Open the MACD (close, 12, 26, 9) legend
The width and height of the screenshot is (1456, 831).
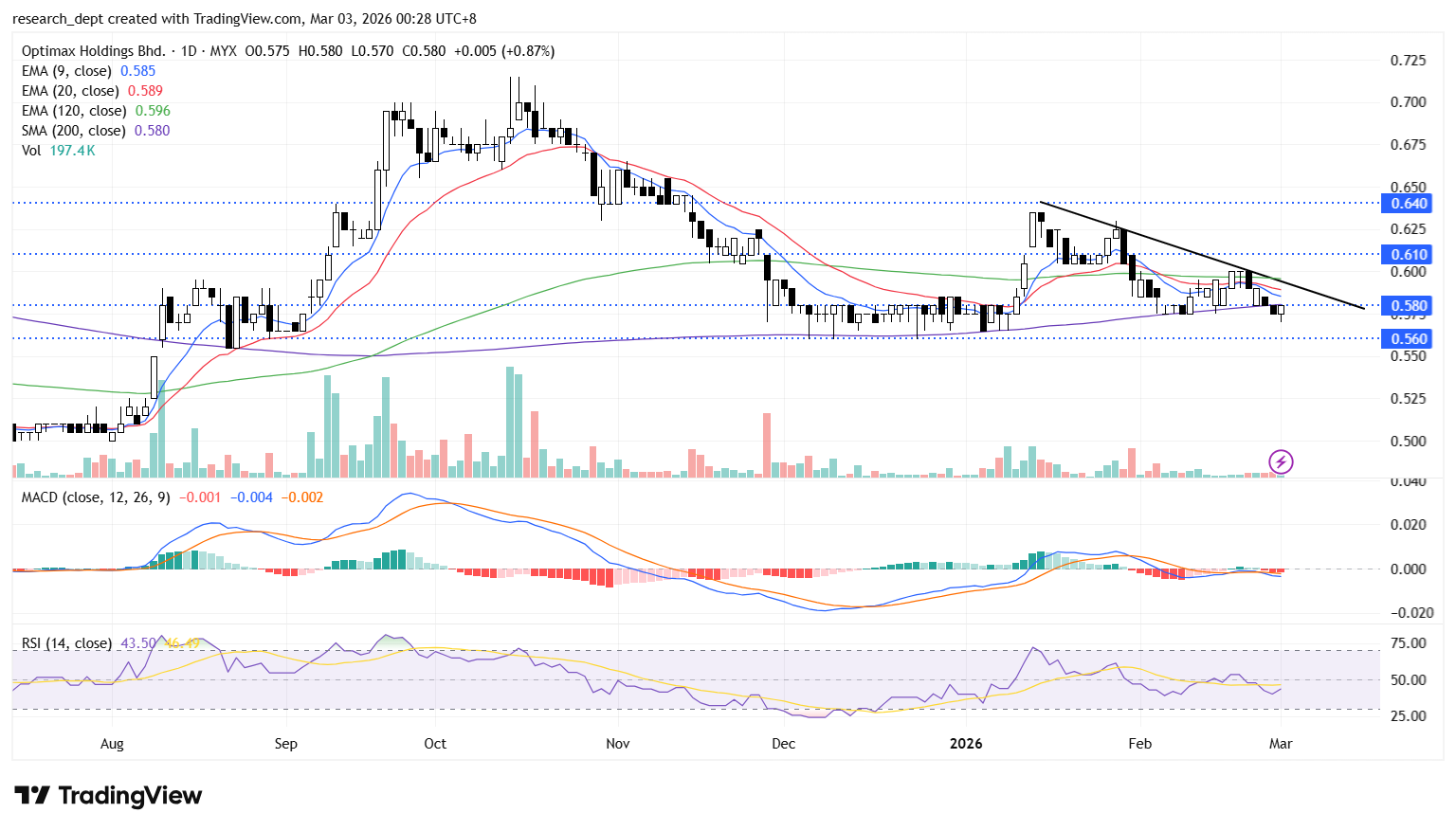coord(96,497)
